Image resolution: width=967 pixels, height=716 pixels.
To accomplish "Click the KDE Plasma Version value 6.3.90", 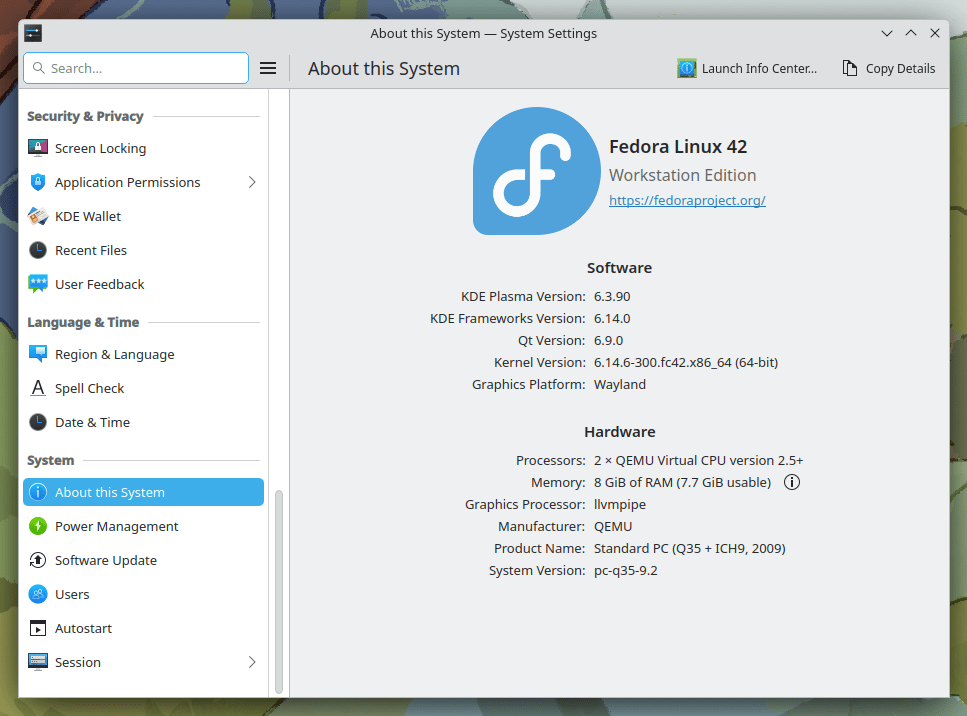I will click(612, 297).
